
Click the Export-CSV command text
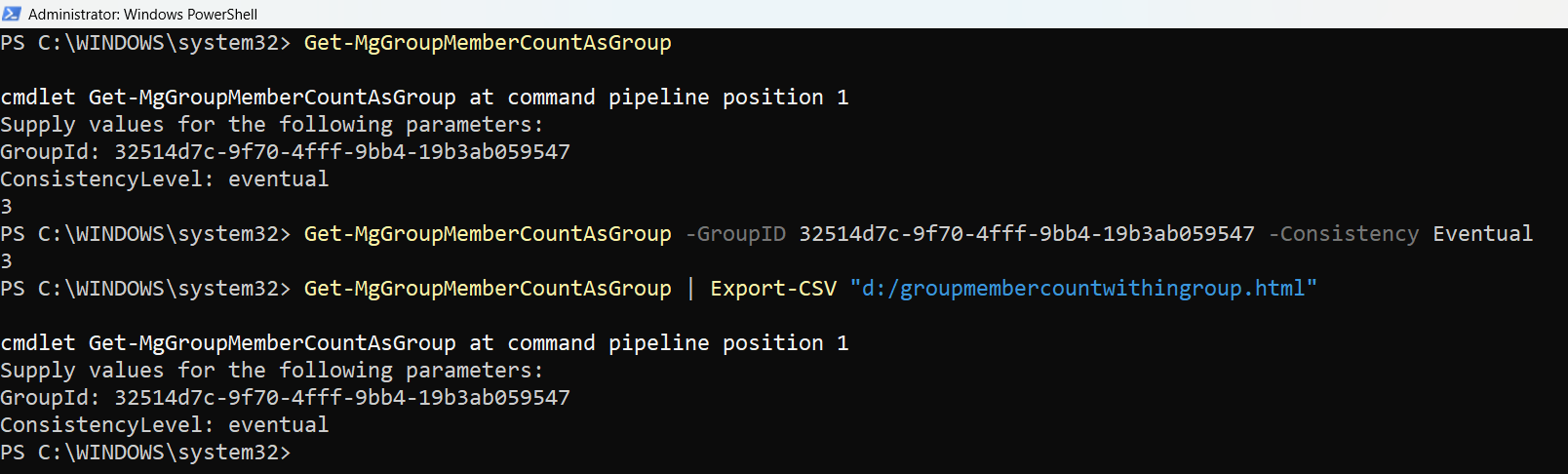click(x=772, y=289)
